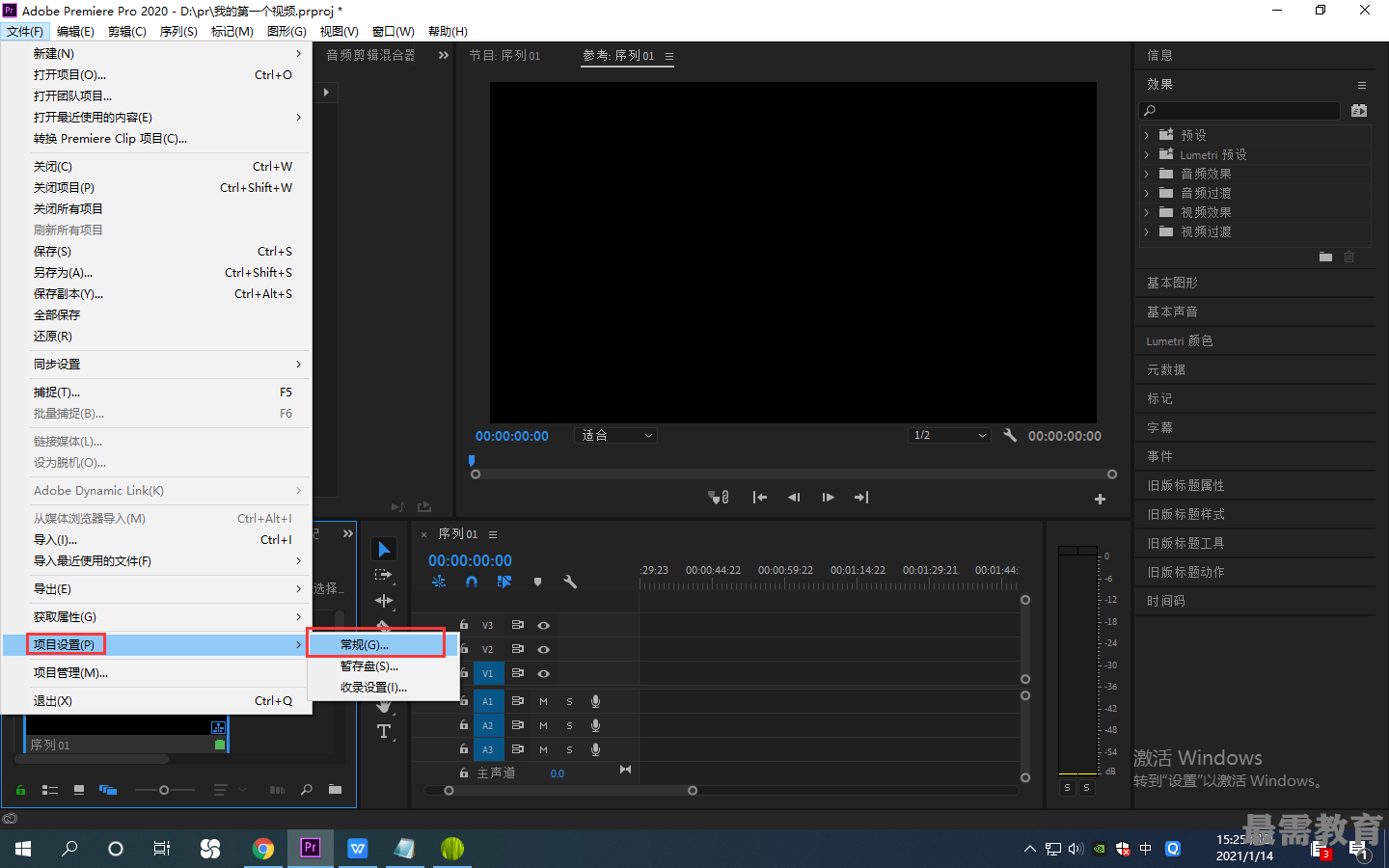The width and height of the screenshot is (1389, 868).
Task: Select the Selection arrow tool
Action: tap(384, 549)
